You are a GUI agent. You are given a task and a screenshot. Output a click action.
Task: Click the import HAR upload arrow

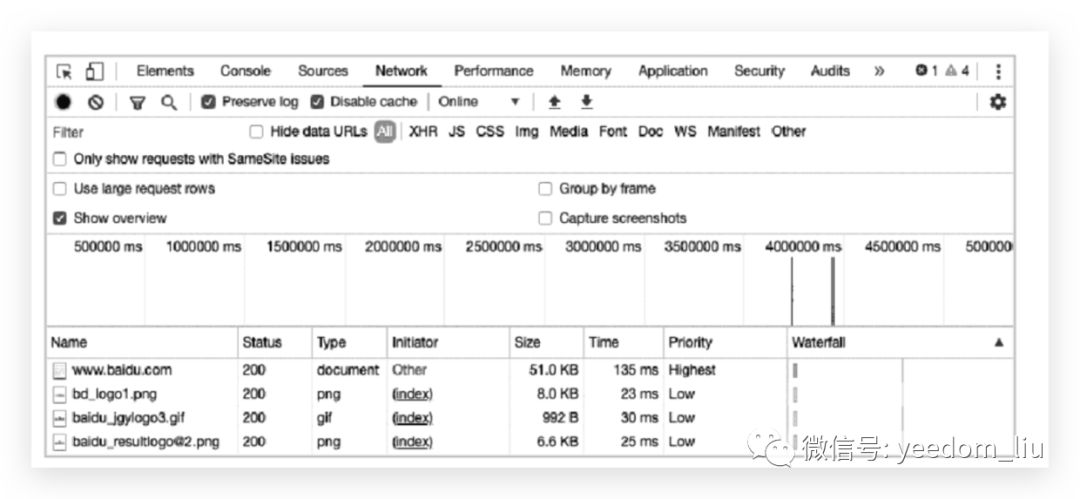(554, 102)
